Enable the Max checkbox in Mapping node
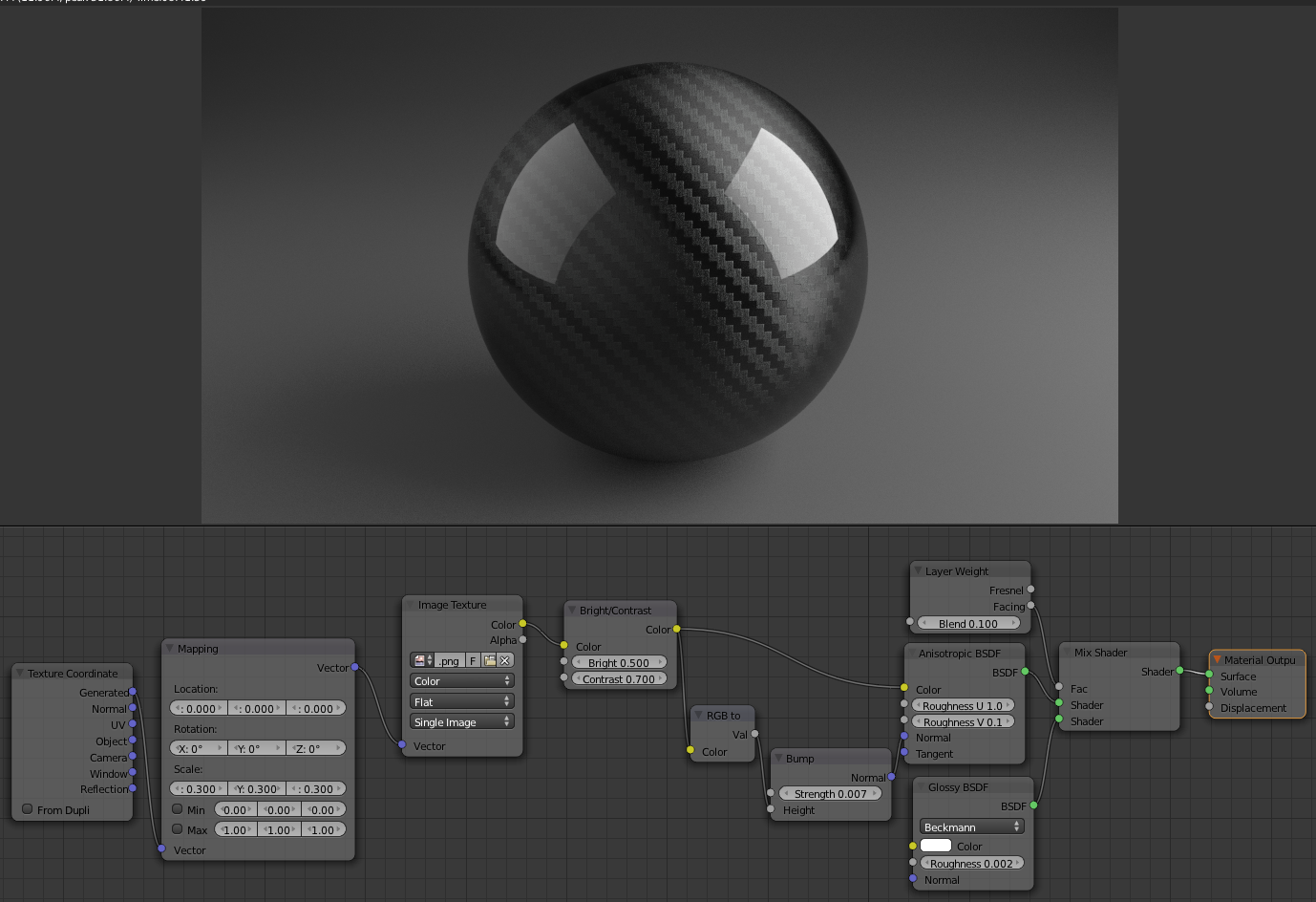Image resolution: width=1316 pixels, height=902 pixels. [x=178, y=828]
